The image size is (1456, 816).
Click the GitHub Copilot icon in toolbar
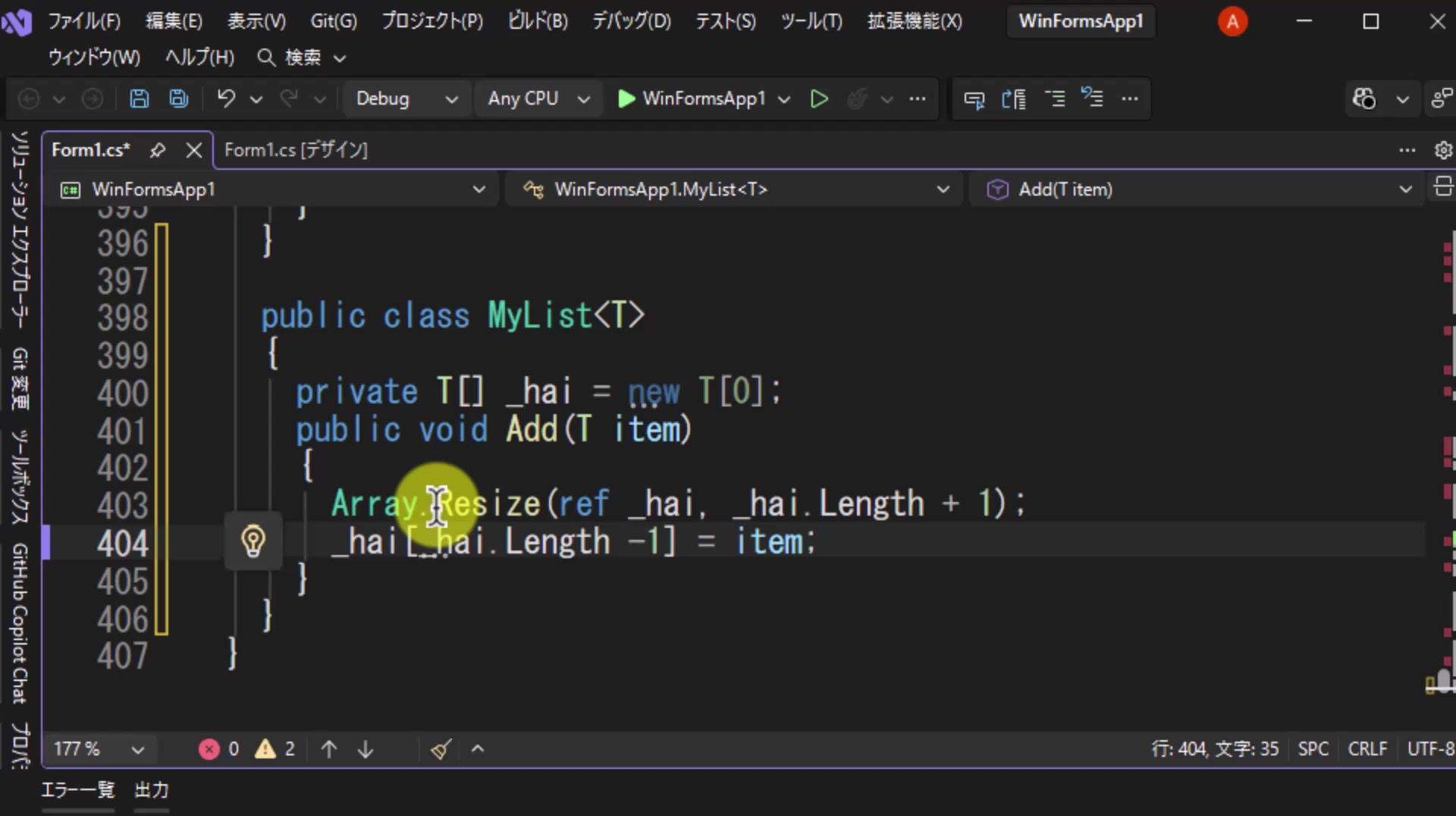[1364, 99]
